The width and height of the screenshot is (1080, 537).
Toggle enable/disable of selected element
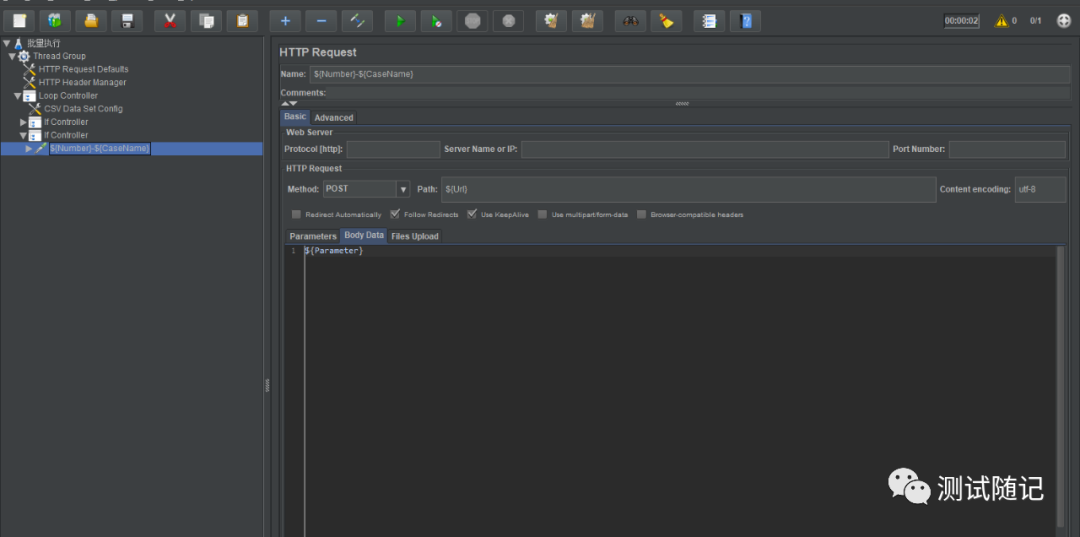point(357,21)
